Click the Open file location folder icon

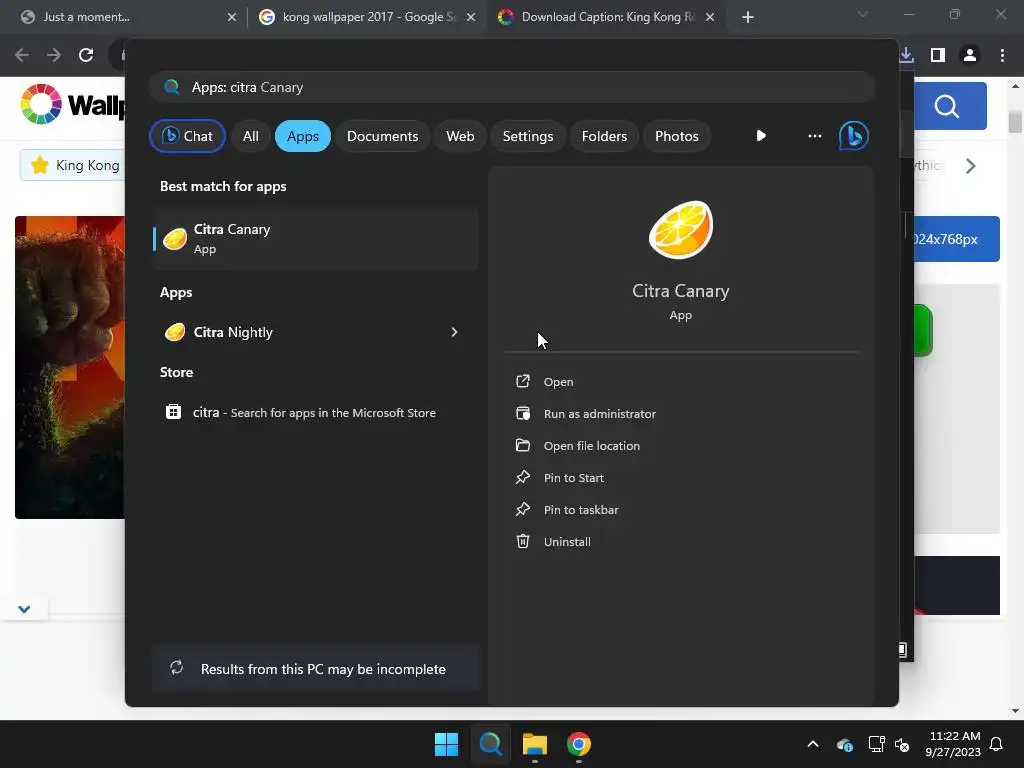pyautogui.click(x=522, y=445)
